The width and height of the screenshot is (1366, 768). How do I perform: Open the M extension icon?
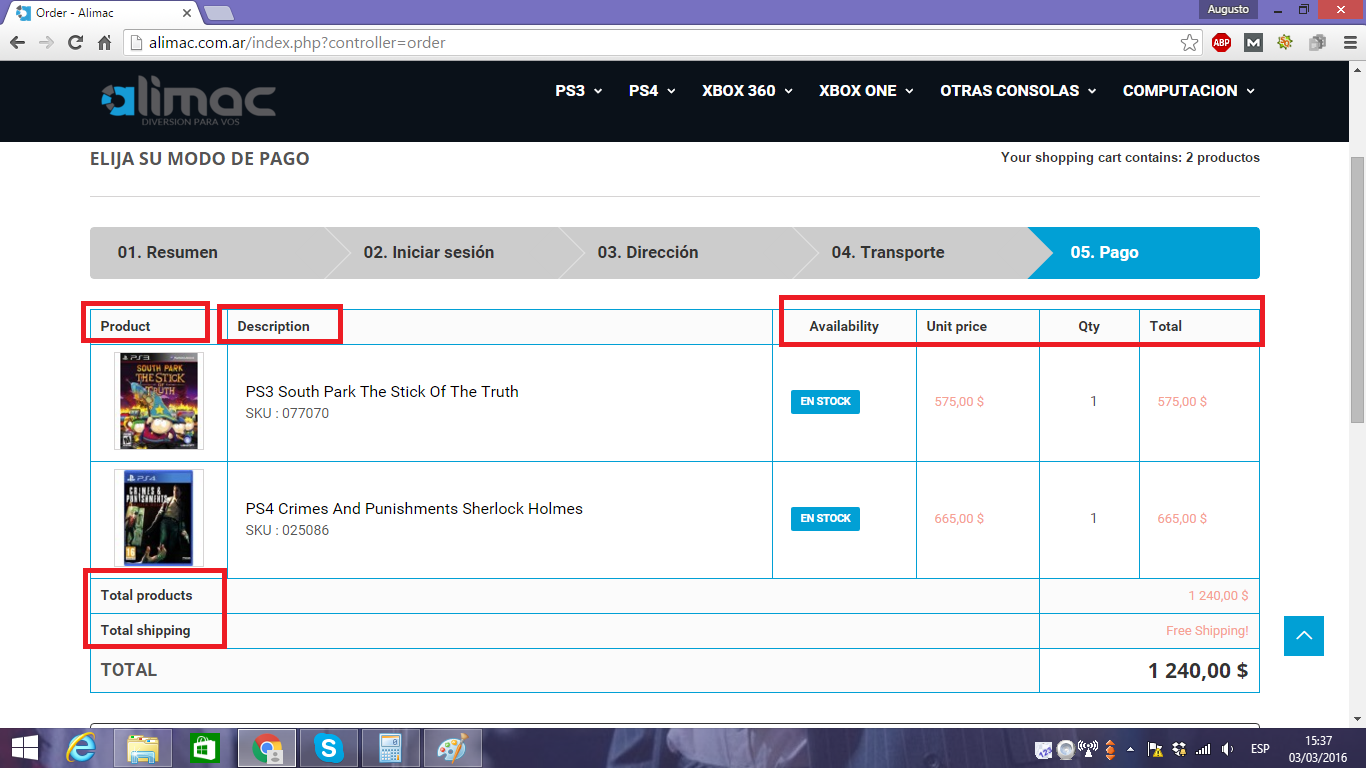coord(1253,43)
